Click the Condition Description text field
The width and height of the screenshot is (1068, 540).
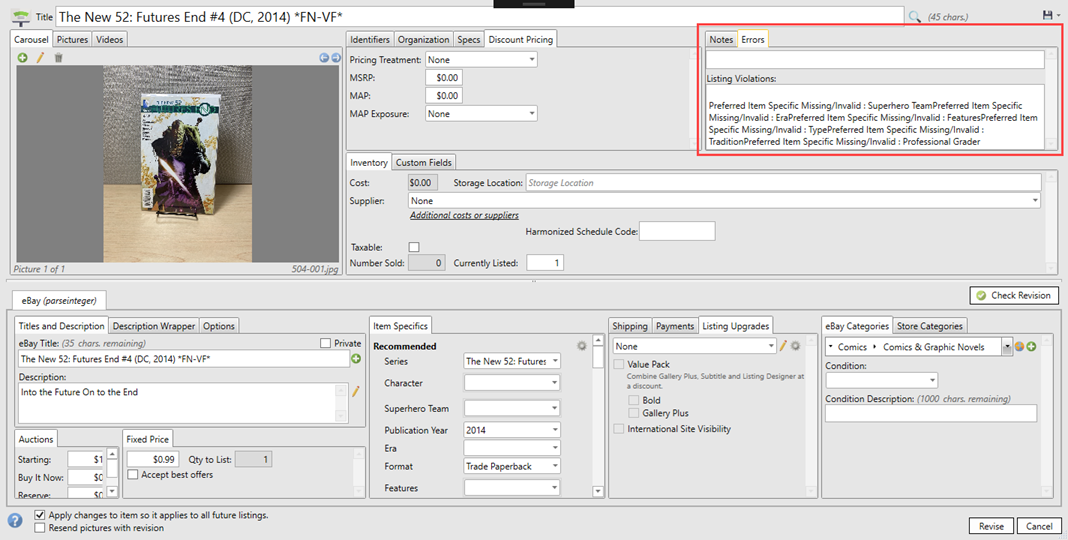pyautogui.click(x=930, y=413)
